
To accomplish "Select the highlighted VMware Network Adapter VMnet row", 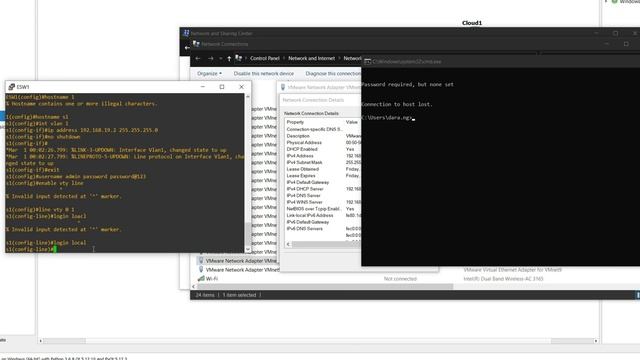I will click(237, 260).
